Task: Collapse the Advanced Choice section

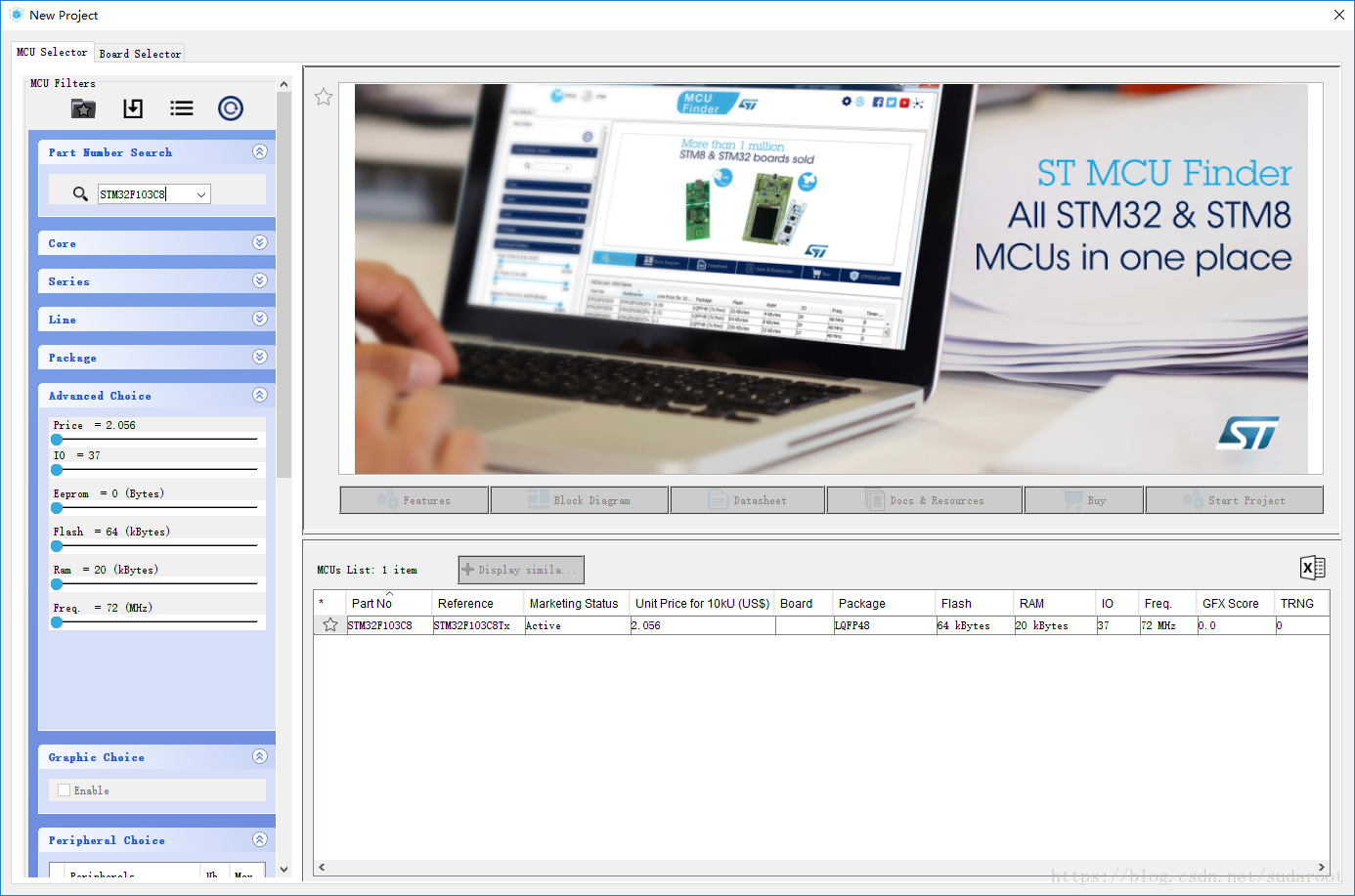Action: [x=260, y=395]
